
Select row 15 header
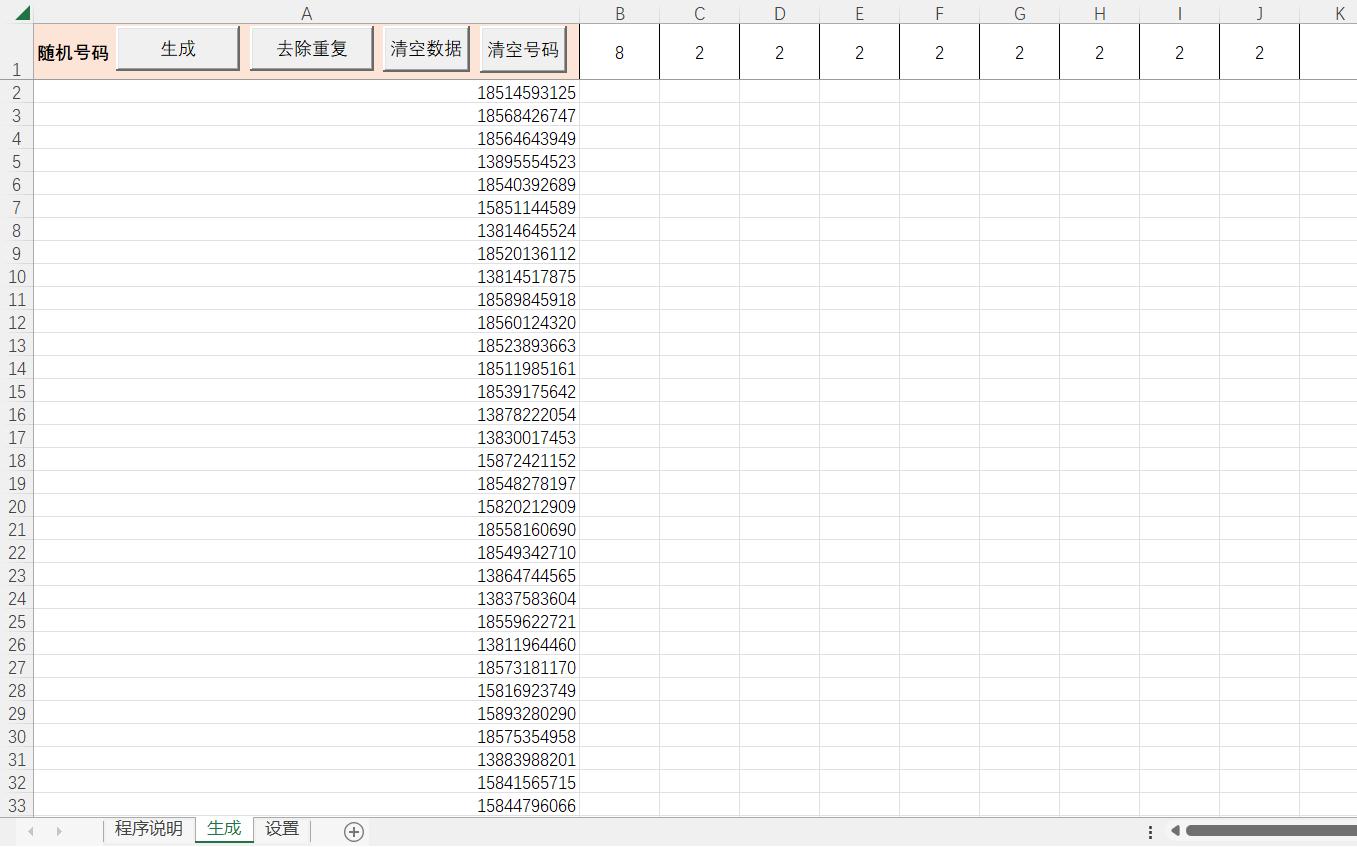[x=16, y=392]
